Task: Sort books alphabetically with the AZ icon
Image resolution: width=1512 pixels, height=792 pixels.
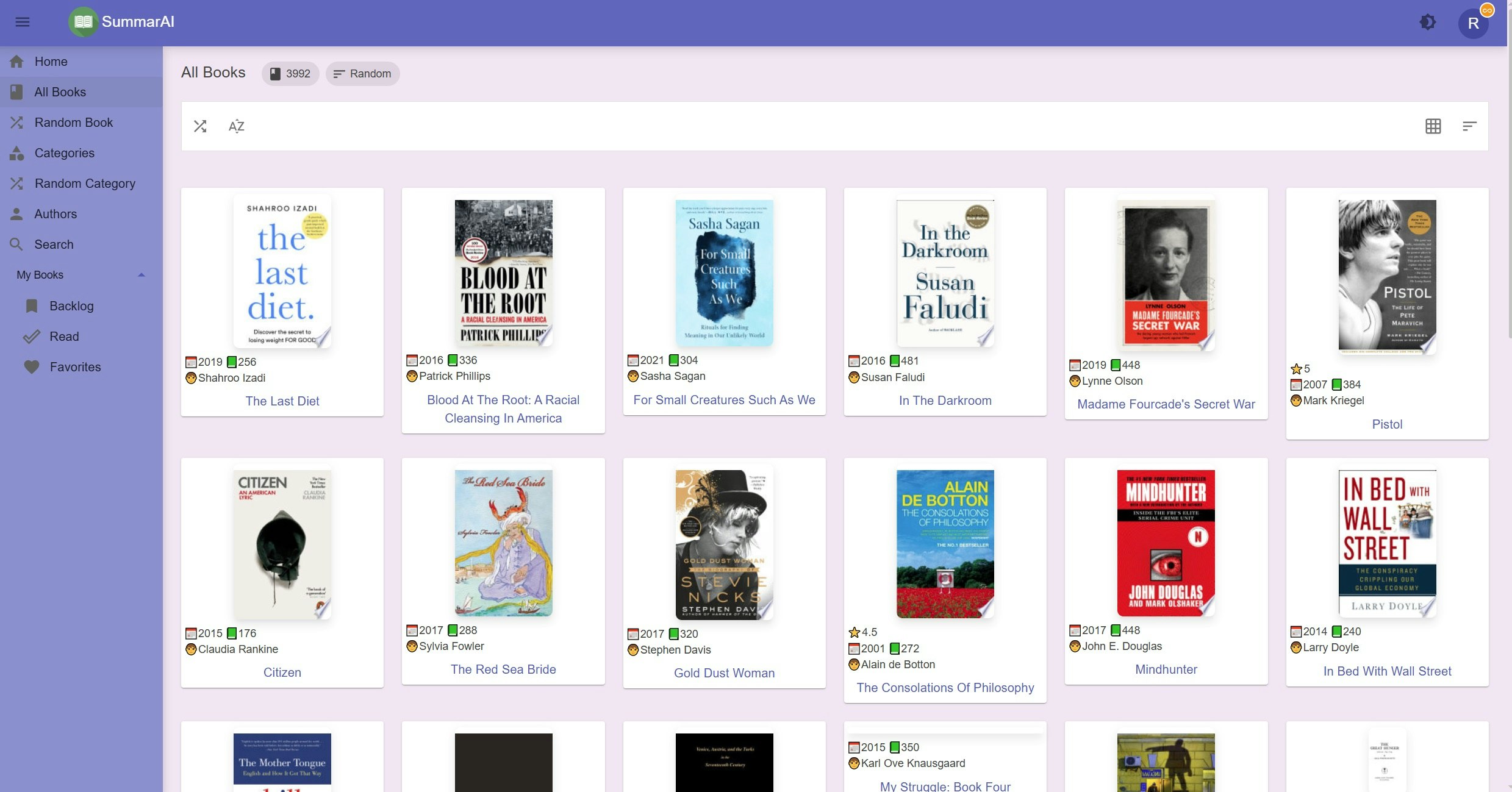Action: (x=237, y=126)
